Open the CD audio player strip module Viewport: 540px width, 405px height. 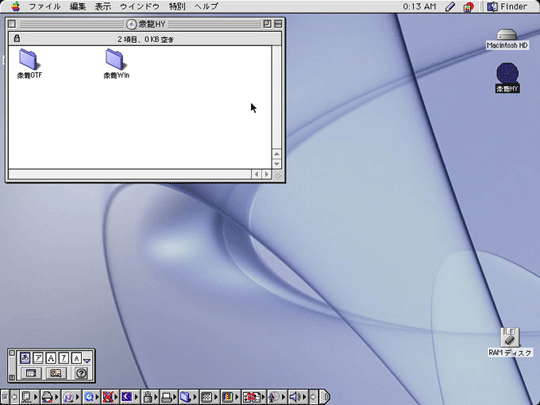point(277,397)
